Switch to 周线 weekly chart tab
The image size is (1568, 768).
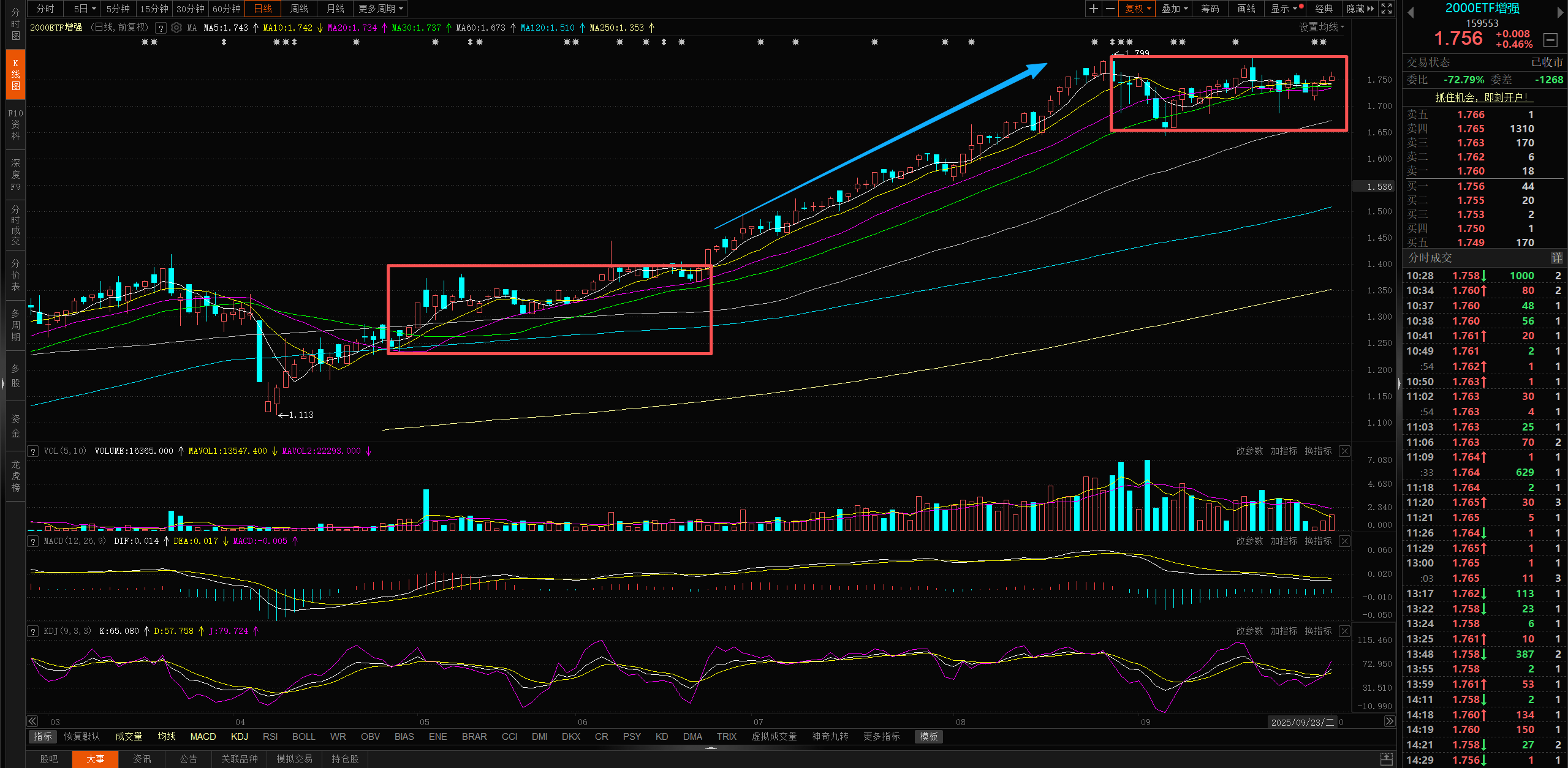(x=299, y=9)
